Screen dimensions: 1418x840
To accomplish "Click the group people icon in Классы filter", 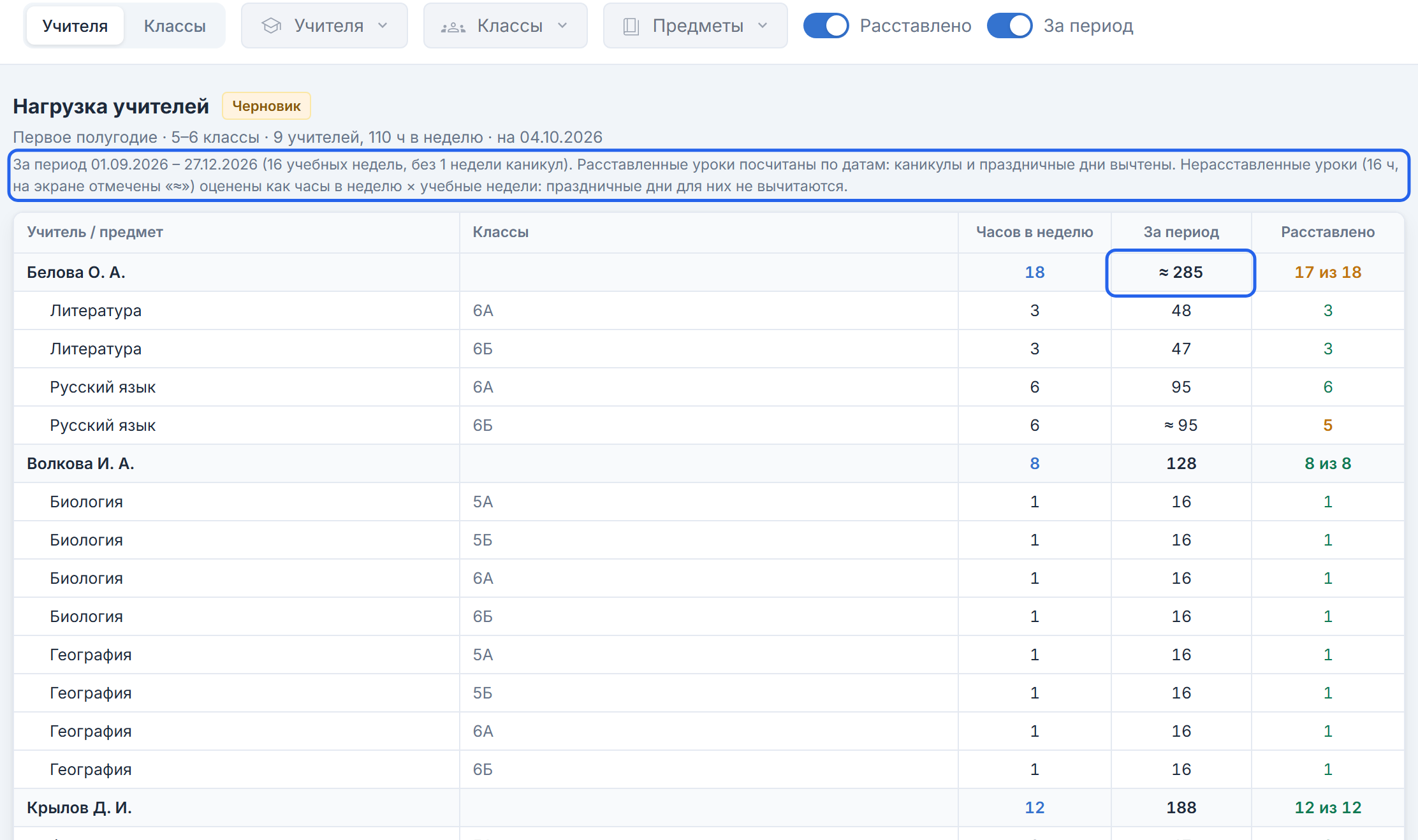I will (453, 26).
